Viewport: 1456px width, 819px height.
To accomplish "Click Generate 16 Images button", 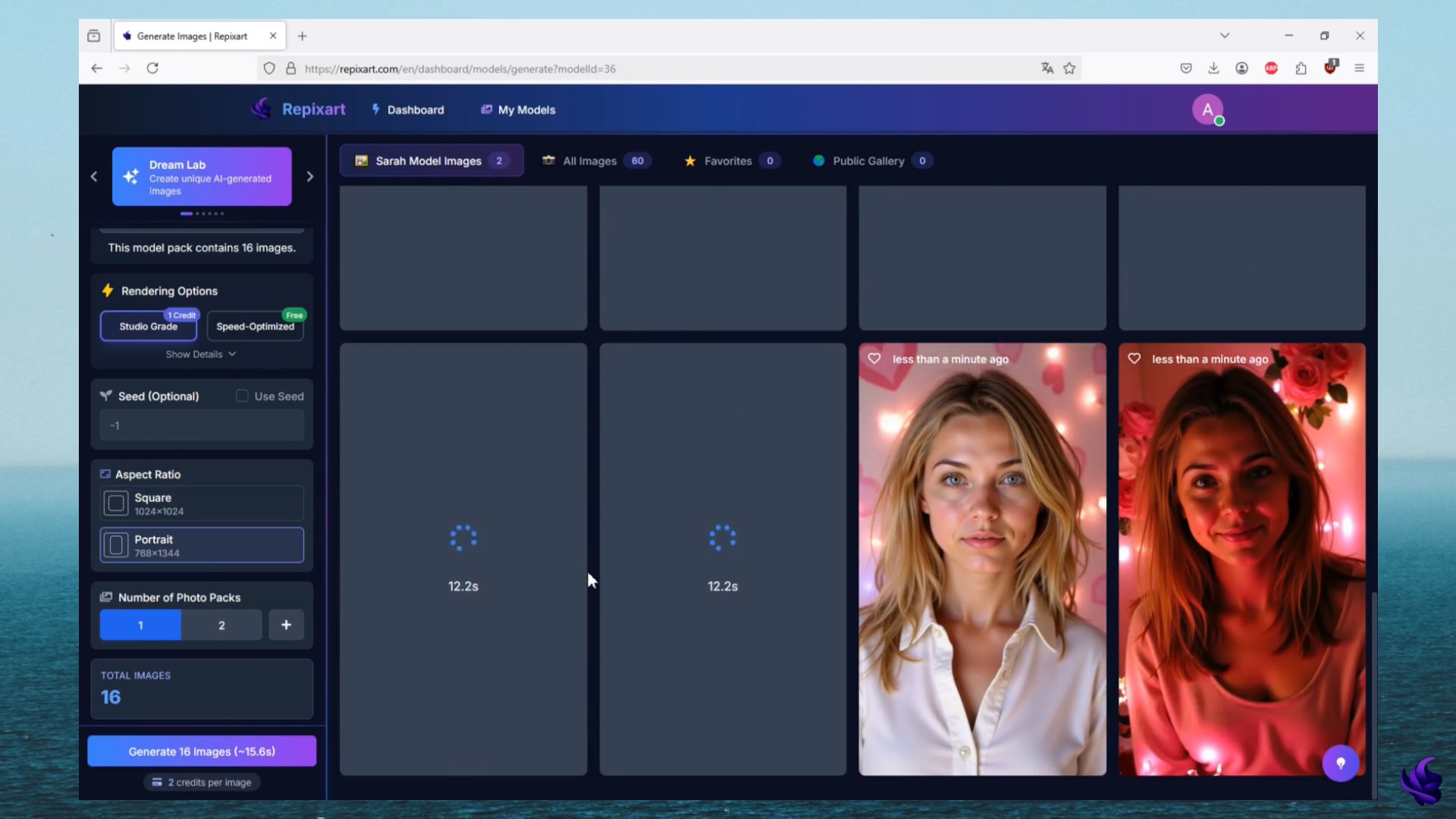I will 202,752.
